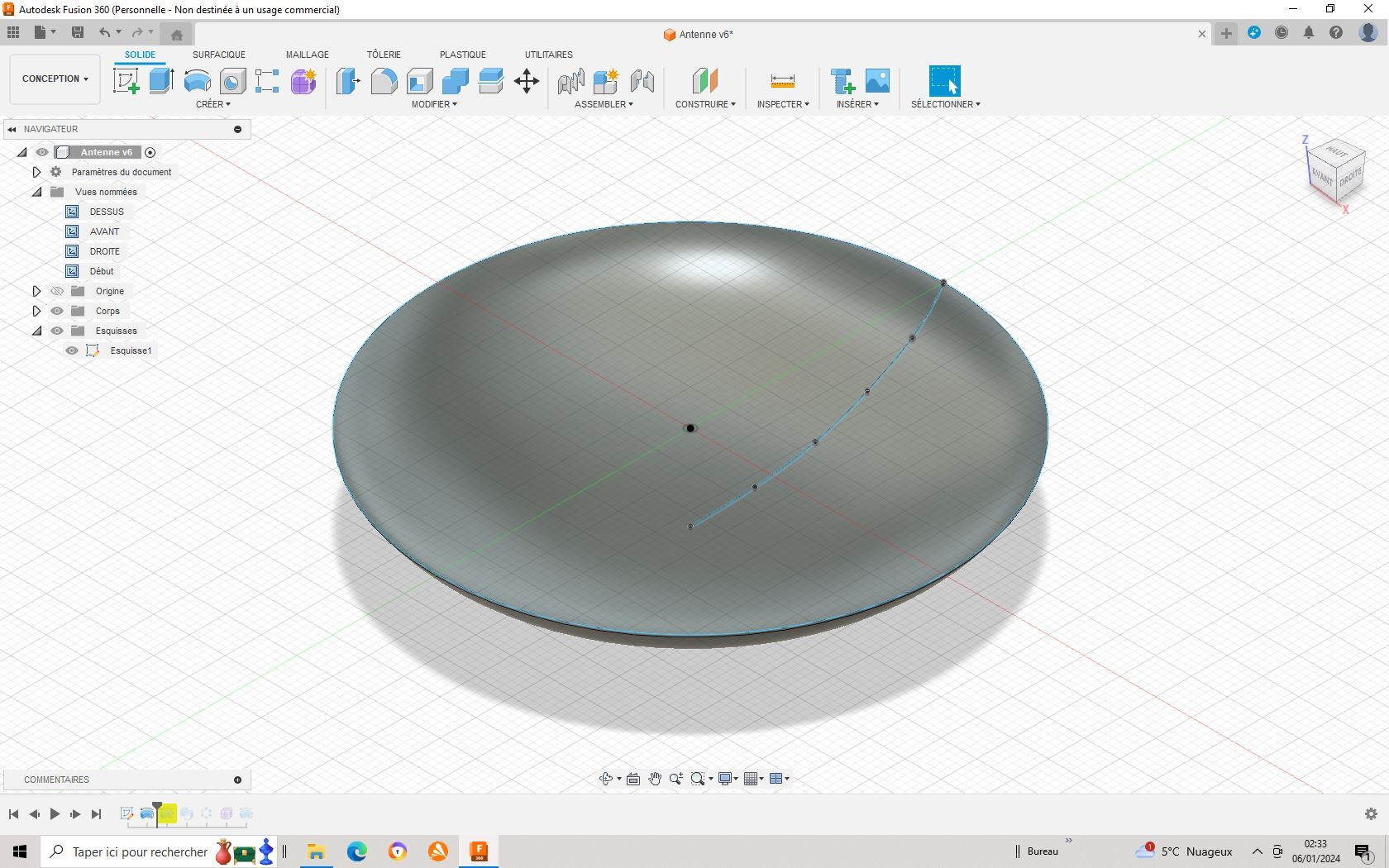Toggle the Antenne v6 activate radio button
Image resolution: width=1389 pixels, height=868 pixels.
click(150, 152)
